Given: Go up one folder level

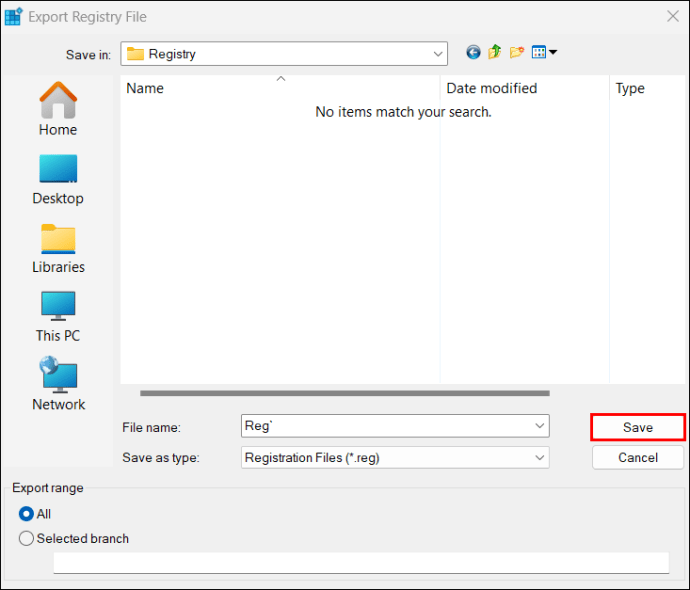Looking at the screenshot, I should pyautogui.click(x=495, y=52).
